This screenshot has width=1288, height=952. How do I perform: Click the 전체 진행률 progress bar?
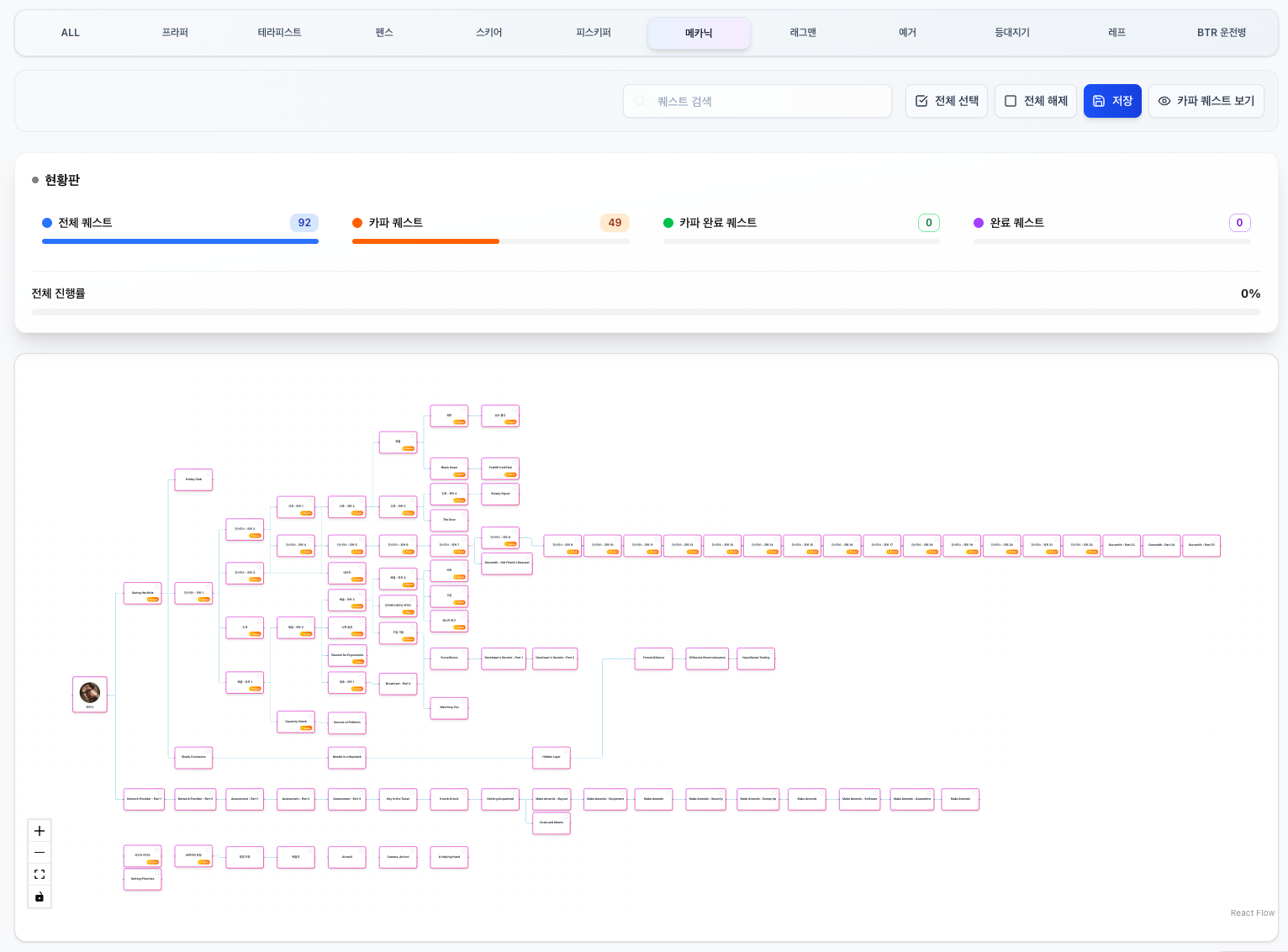646,312
